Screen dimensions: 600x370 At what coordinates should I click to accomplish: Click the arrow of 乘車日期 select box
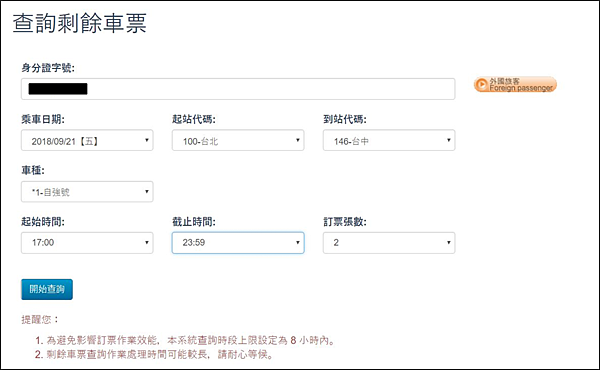[147, 140]
